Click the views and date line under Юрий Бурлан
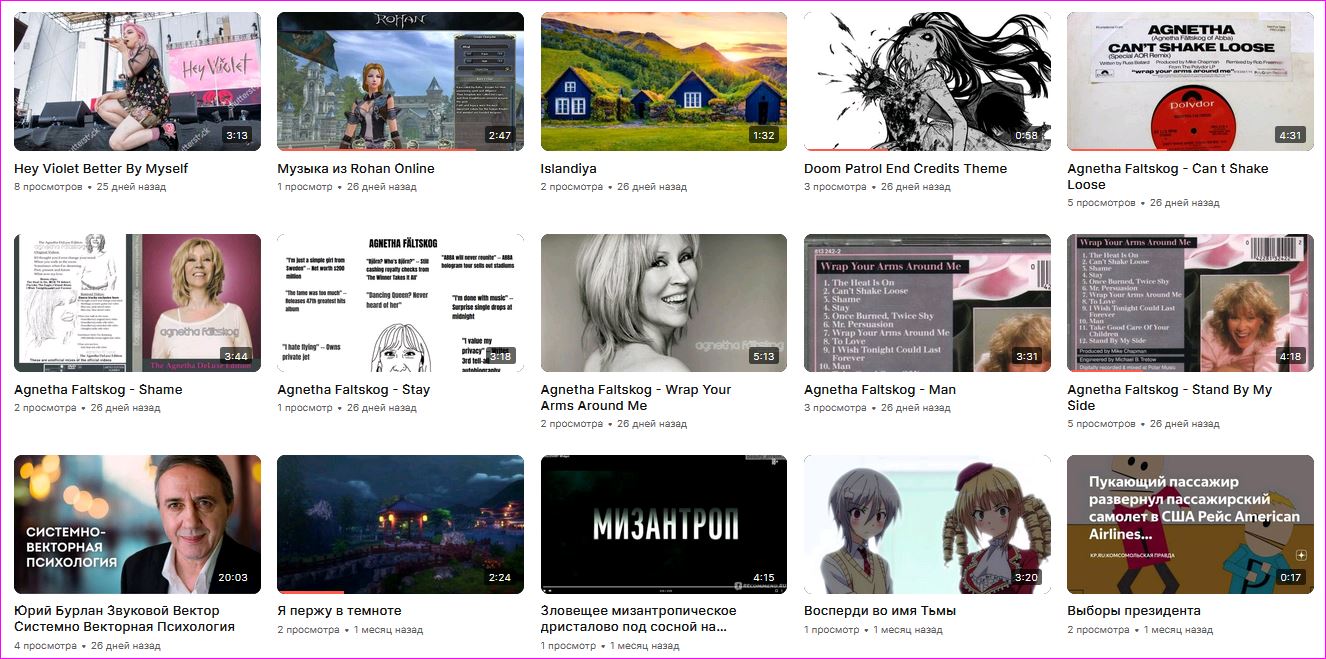Viewport: 1326px width, 659px height. coord(87,646)
